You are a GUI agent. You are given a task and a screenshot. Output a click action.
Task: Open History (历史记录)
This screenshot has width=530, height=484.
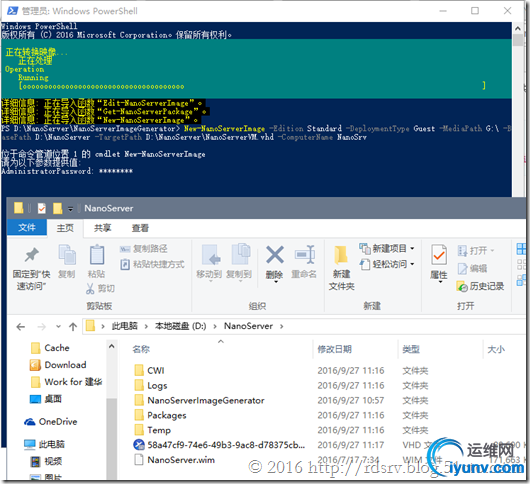(x=480, y=286)
